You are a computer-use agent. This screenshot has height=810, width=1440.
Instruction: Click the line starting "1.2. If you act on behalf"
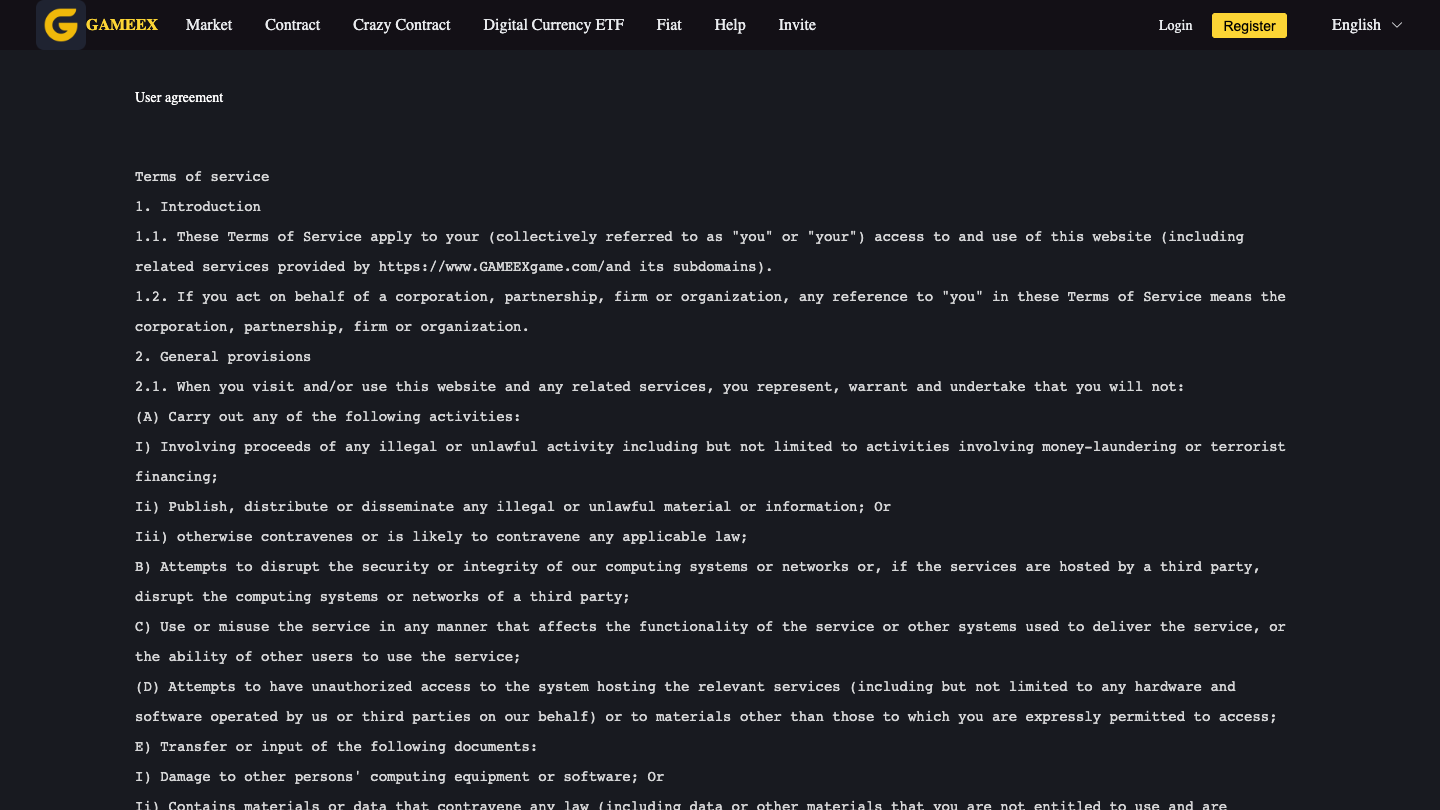(710, 312)
